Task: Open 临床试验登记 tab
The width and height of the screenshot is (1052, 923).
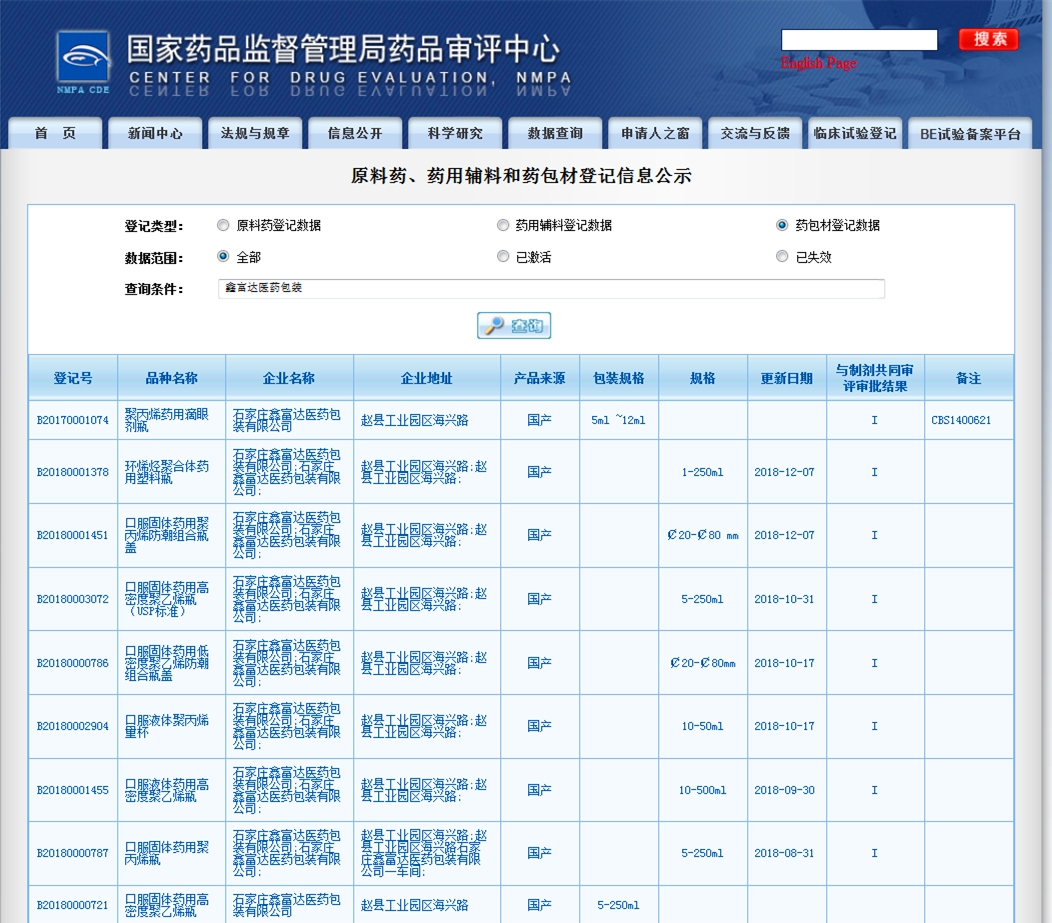Action: (855, 133)
